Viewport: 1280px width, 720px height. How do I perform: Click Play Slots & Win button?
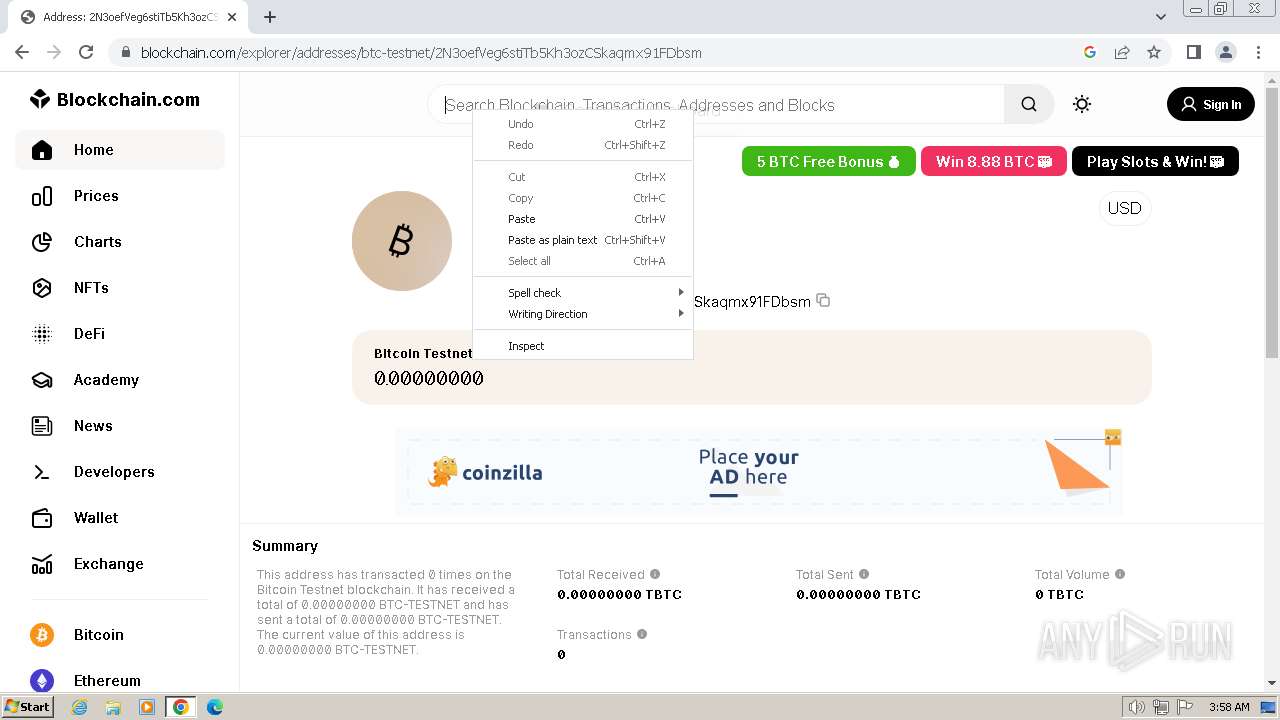coord(1155,161)
